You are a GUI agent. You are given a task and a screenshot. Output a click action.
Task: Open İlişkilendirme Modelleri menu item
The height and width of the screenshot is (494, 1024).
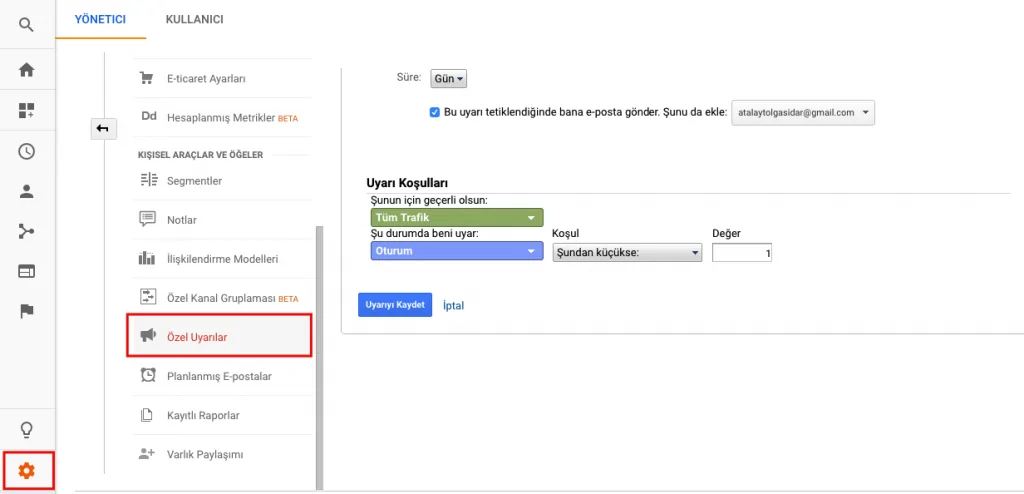click(x=222, y=259)
